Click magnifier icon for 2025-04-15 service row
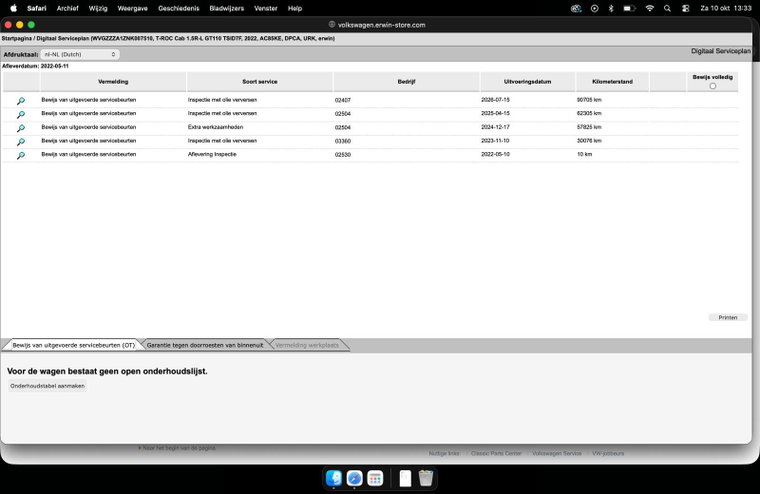The width and height of the screenshot is (760, 494). pos(21,114)
